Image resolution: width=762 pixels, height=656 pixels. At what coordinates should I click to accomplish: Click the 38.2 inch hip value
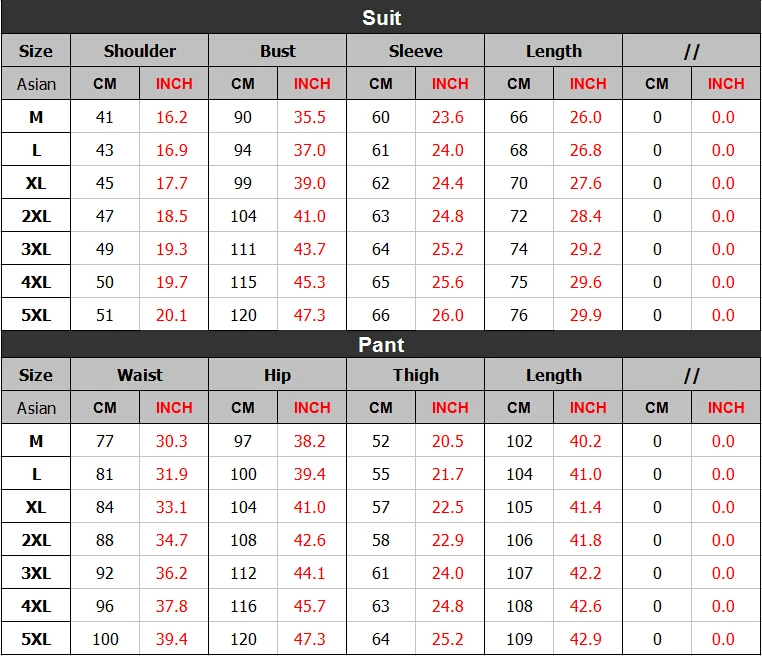(x=310, y=441)
